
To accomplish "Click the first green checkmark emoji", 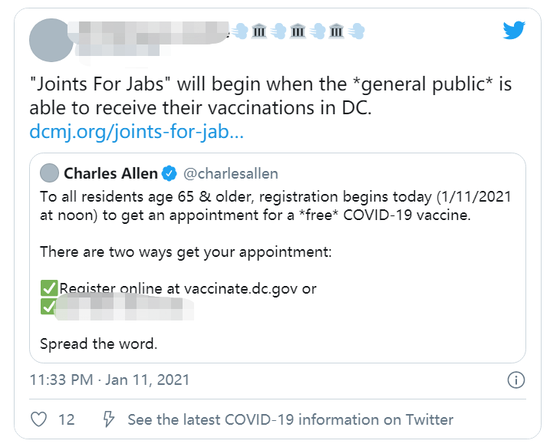I will point(49,288).
